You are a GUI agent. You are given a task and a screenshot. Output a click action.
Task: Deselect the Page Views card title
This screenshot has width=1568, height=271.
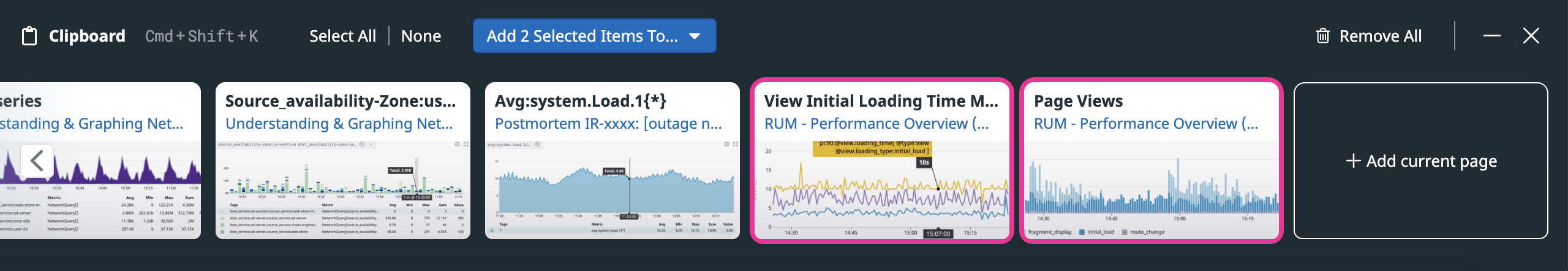[1078, 101]
